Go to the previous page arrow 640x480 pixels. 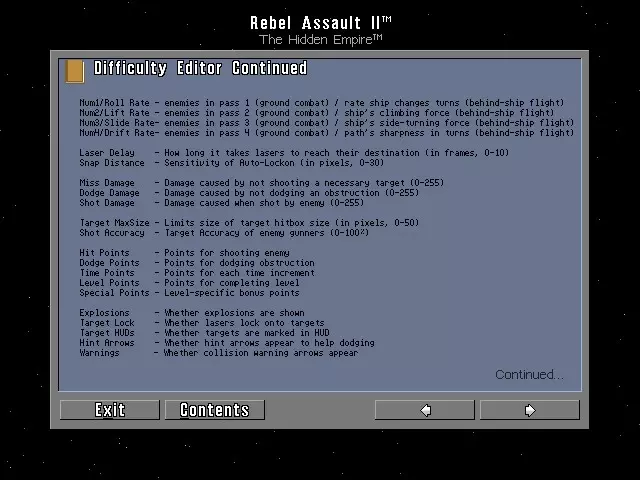click(424, 410)
